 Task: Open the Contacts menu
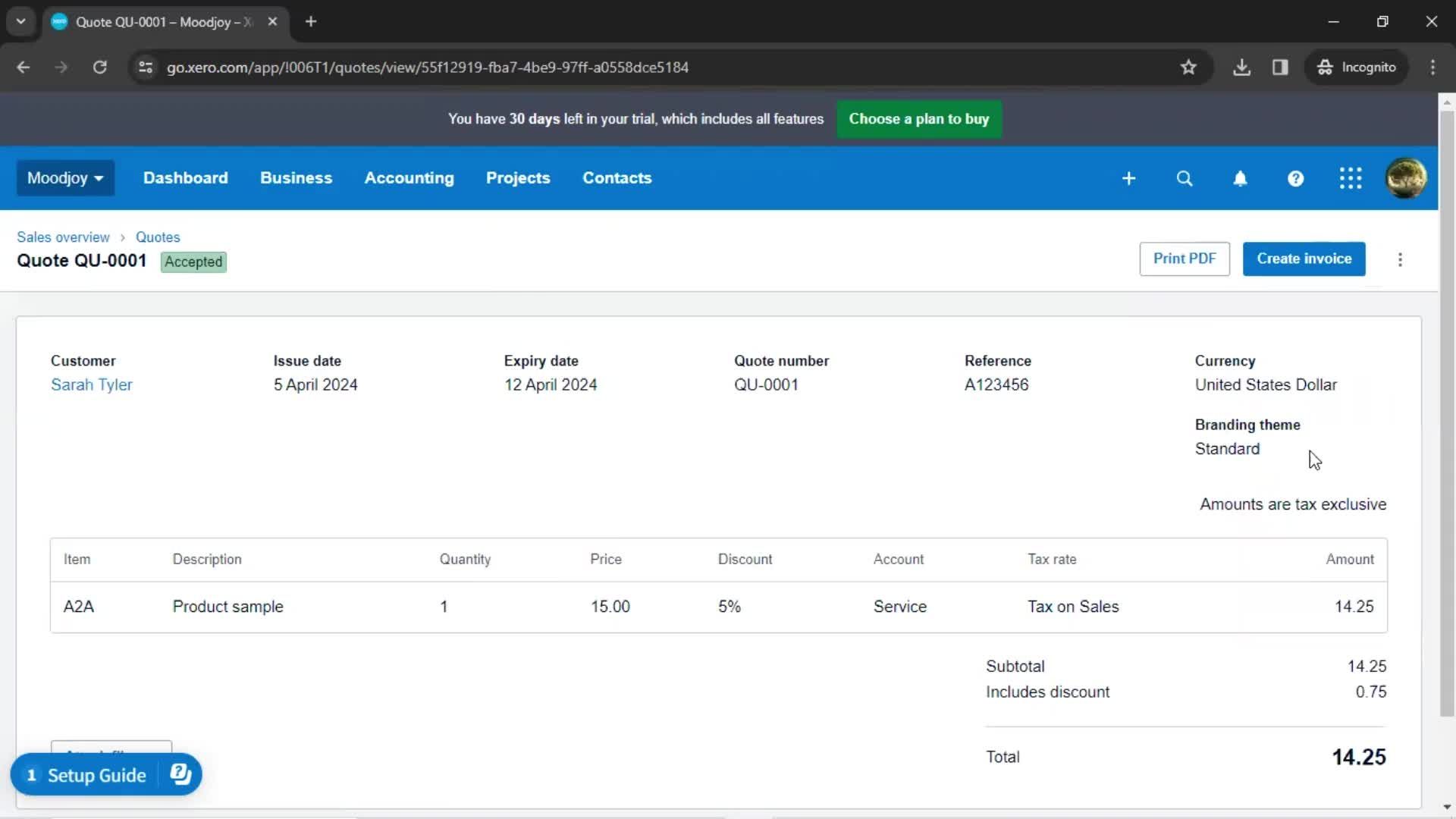617,178
